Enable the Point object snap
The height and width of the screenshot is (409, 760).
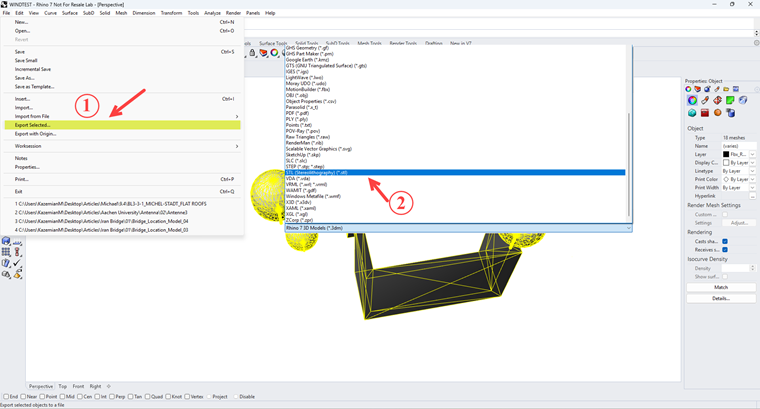coord(42,396)
